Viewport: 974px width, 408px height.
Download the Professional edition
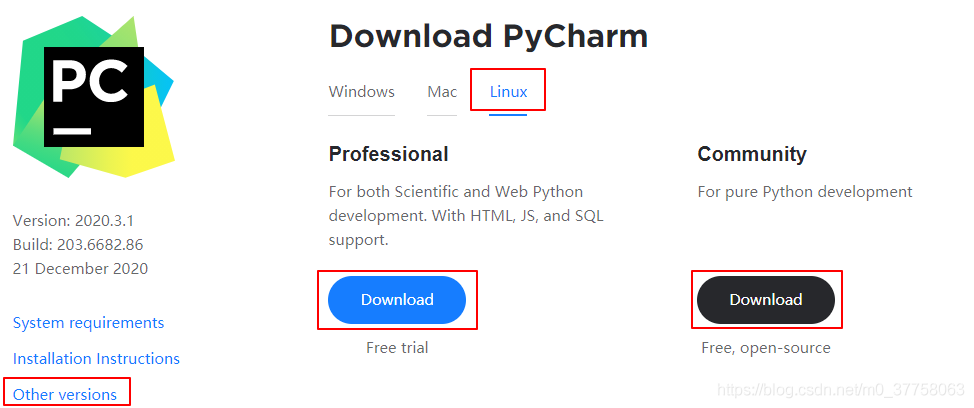click(397, 300)
